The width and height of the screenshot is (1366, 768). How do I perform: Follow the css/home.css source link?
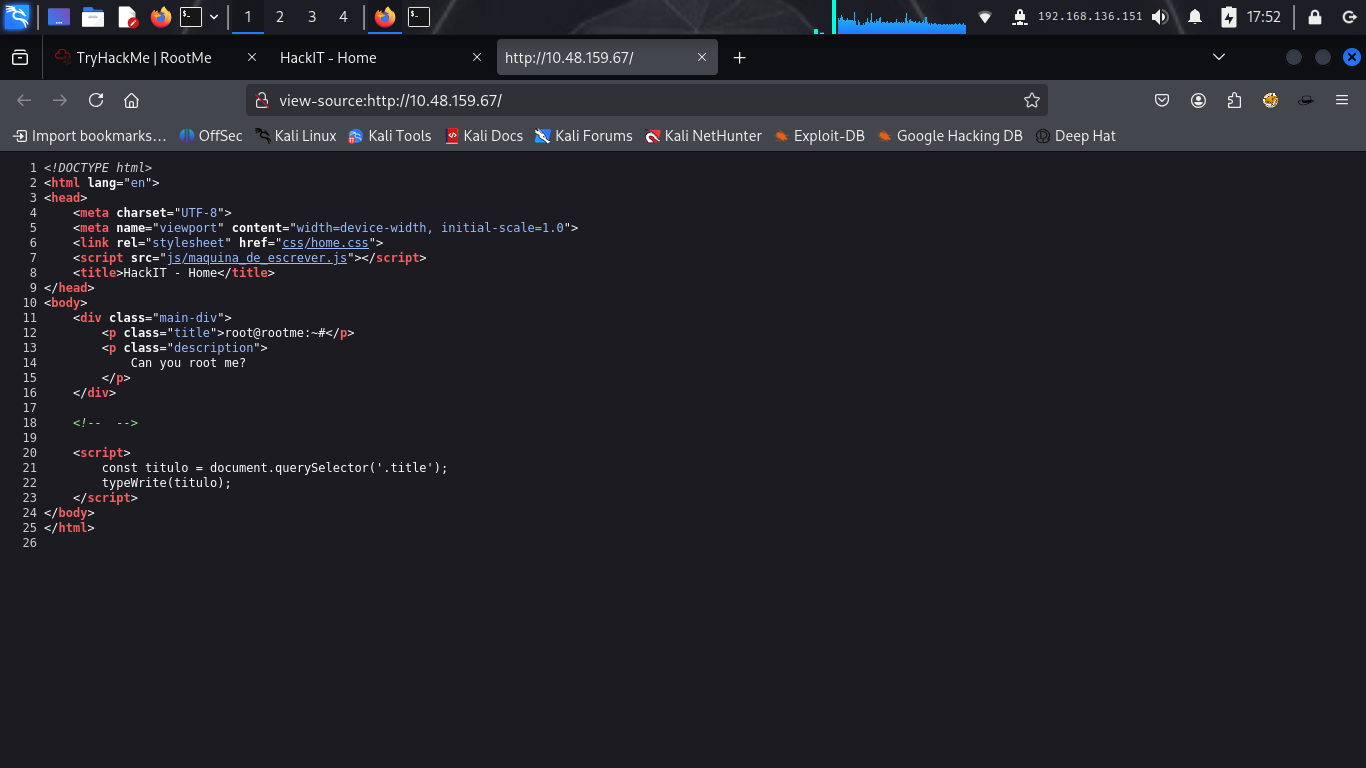pyautogui.click(x=326, y=243)
